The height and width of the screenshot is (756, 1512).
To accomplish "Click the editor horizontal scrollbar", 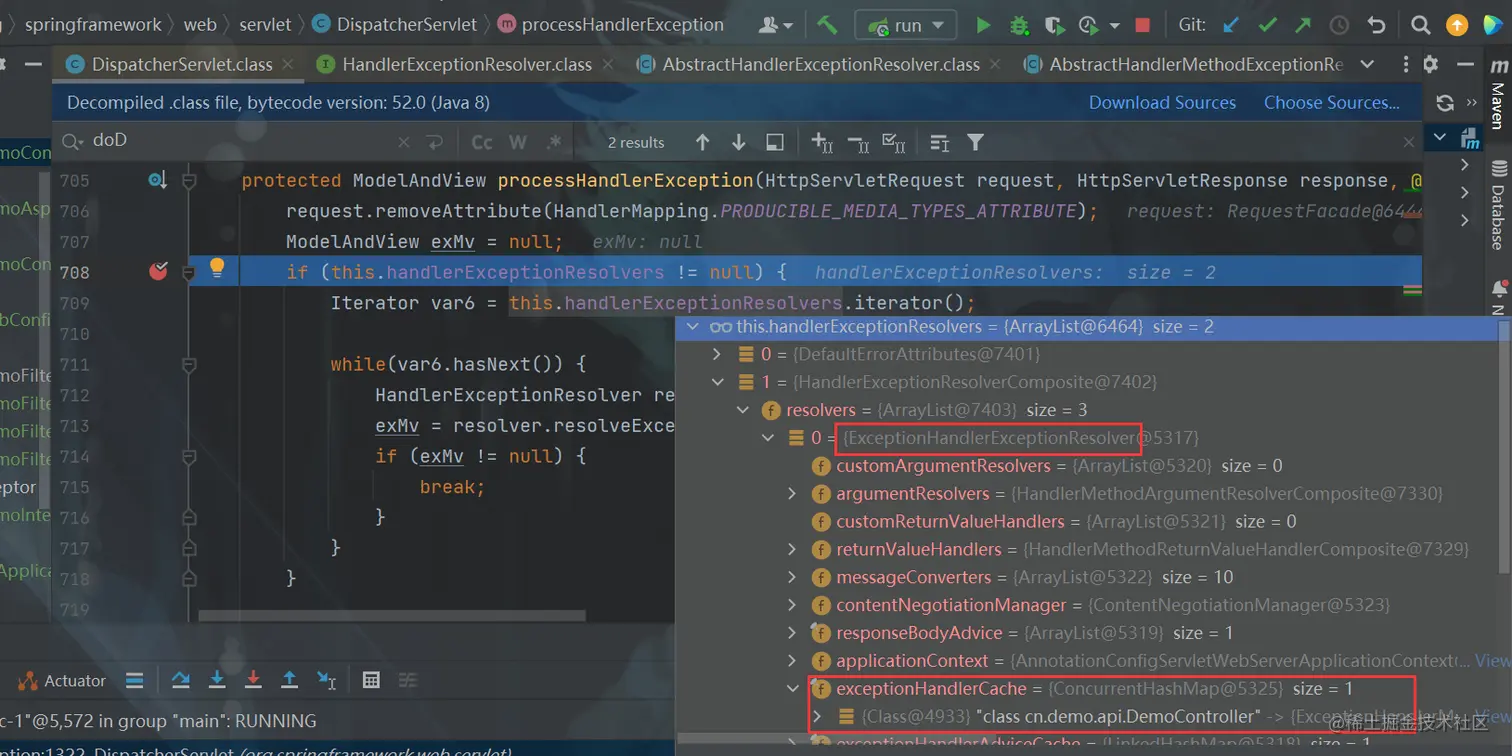I will [391, 616].
